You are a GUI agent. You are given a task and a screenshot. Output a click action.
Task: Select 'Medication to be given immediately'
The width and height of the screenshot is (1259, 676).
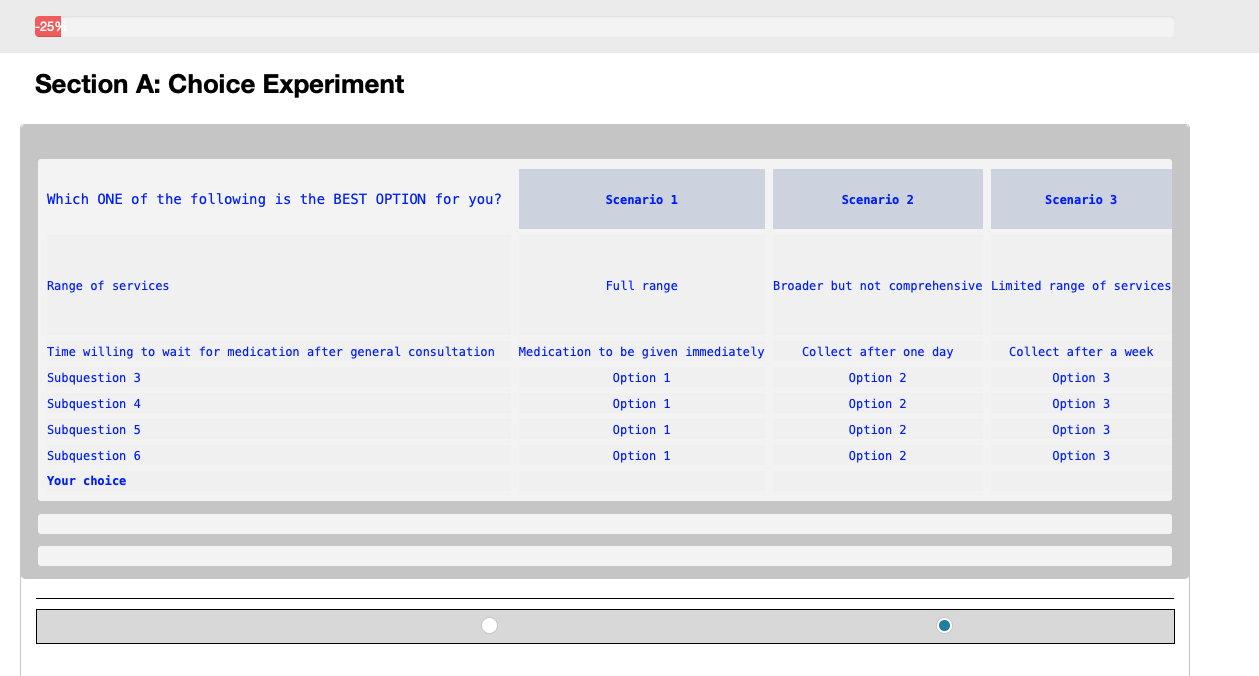[x=641, y=352]
